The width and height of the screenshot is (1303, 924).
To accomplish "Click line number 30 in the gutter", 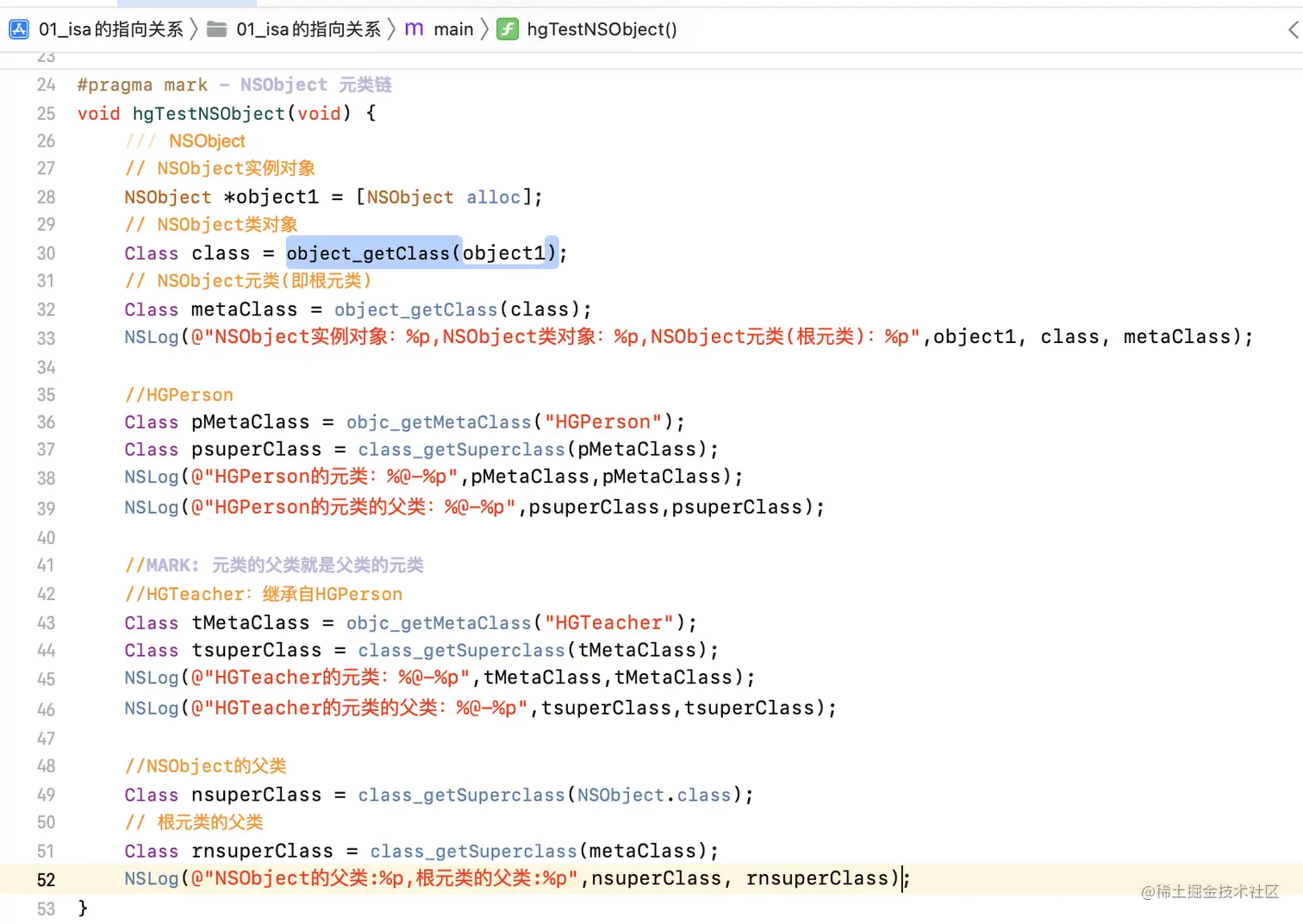I will click(x=46, y=253).
